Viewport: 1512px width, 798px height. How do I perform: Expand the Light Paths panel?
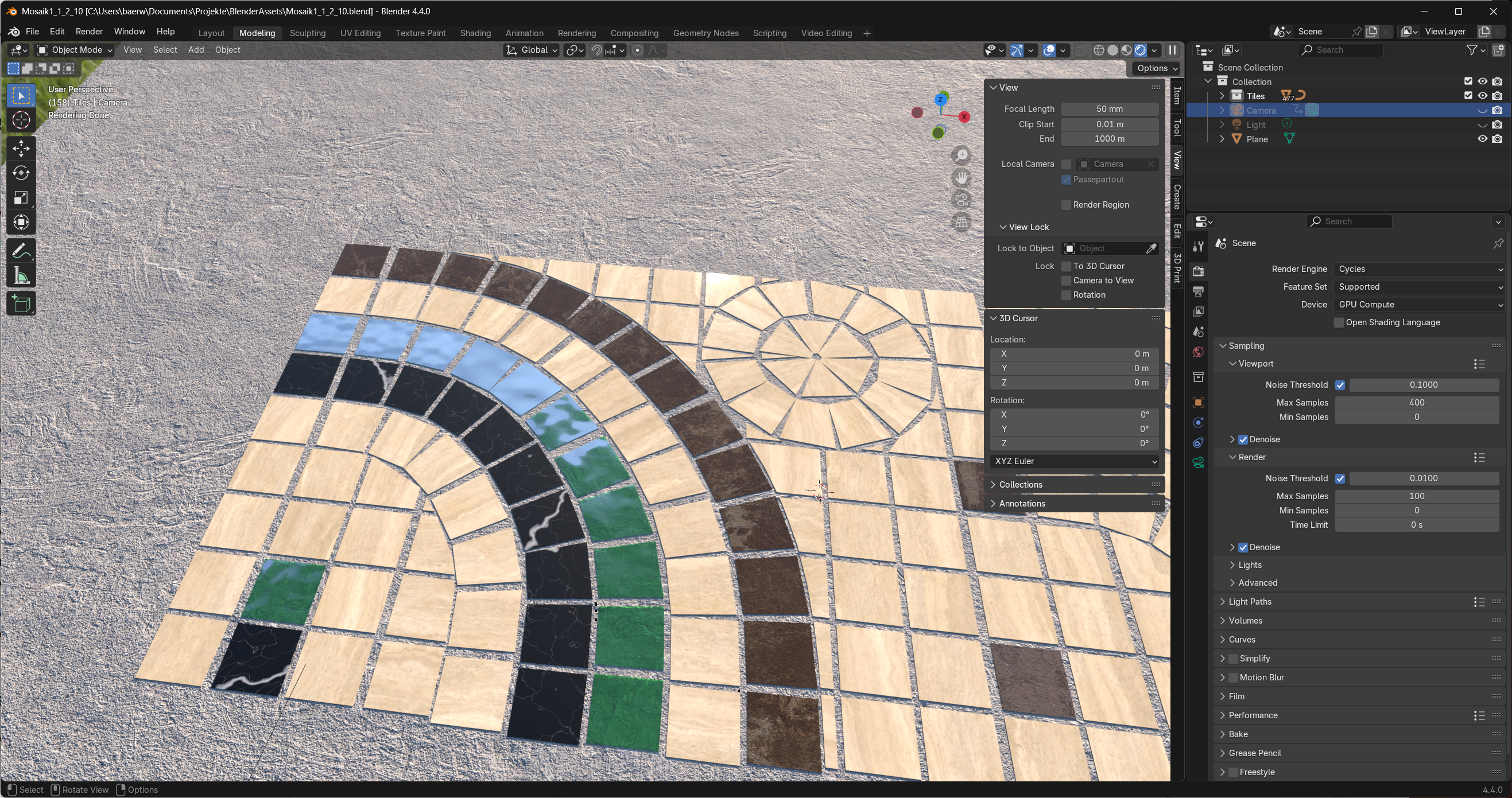click(1250, 601)
